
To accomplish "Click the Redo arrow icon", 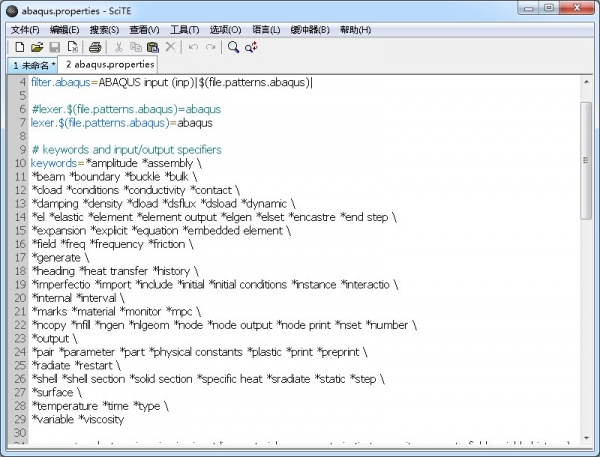I will [x=210, y=47].
